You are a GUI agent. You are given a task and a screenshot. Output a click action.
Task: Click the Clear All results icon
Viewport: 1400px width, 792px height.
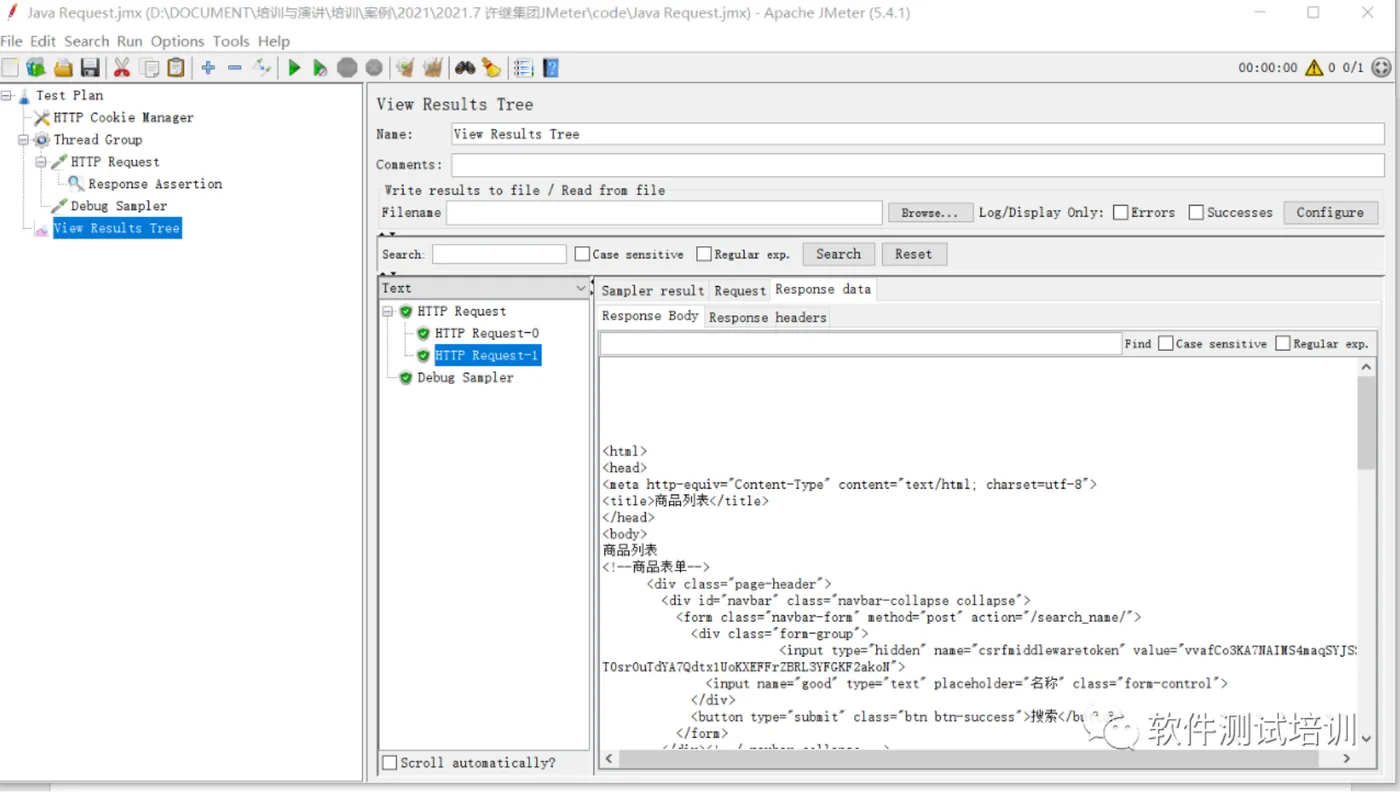(x=432, y=68)
